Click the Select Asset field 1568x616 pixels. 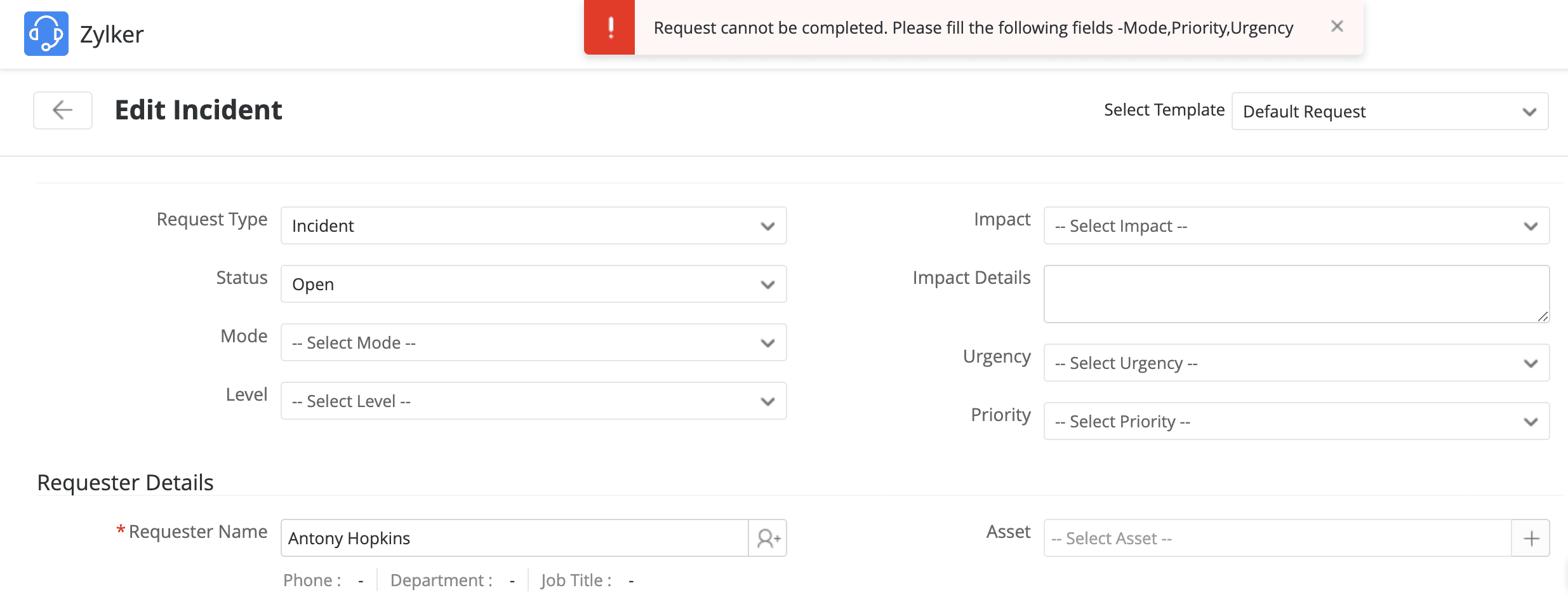tap(1277, 539)
